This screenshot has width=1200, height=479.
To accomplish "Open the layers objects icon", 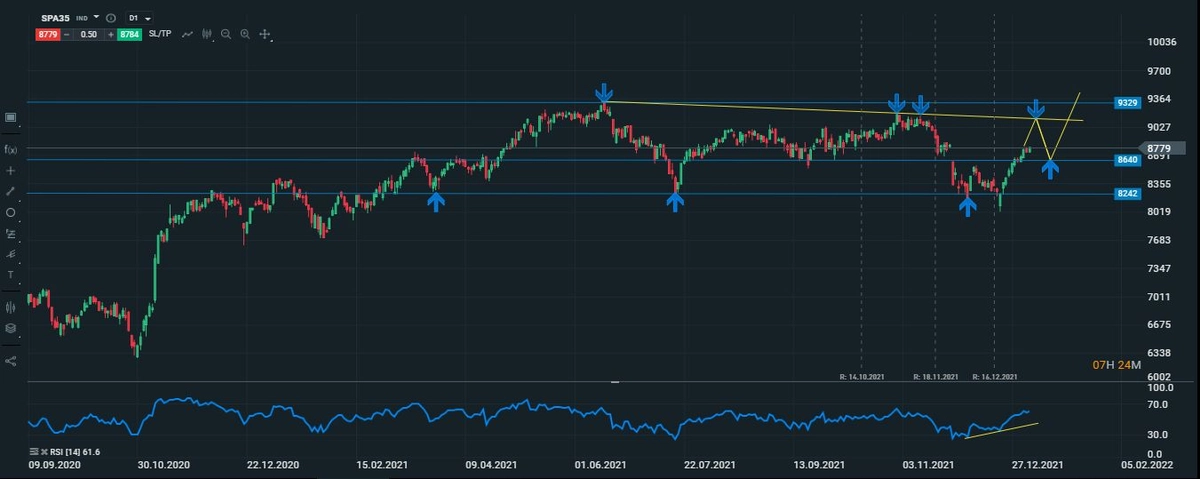I will pos(11,328).
